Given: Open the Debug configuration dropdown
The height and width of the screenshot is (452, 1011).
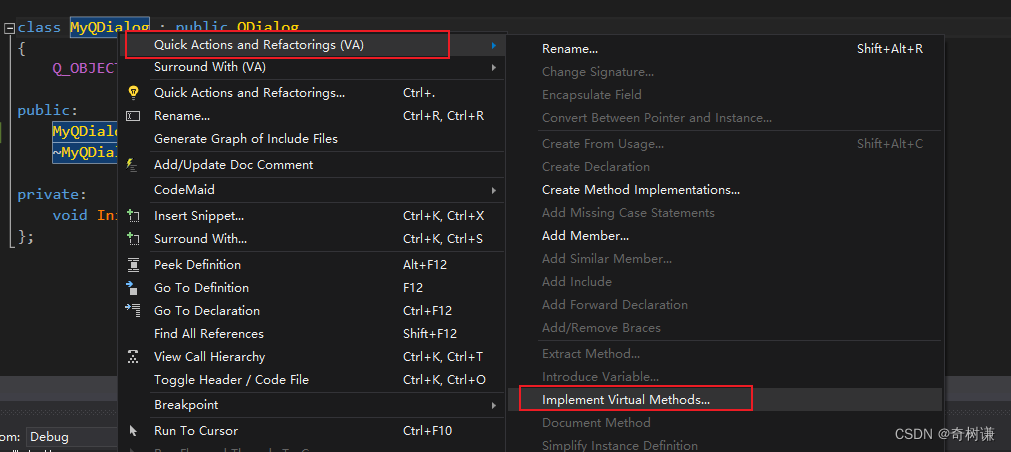Looking at the screenshot, I should [x=72, y=437].
